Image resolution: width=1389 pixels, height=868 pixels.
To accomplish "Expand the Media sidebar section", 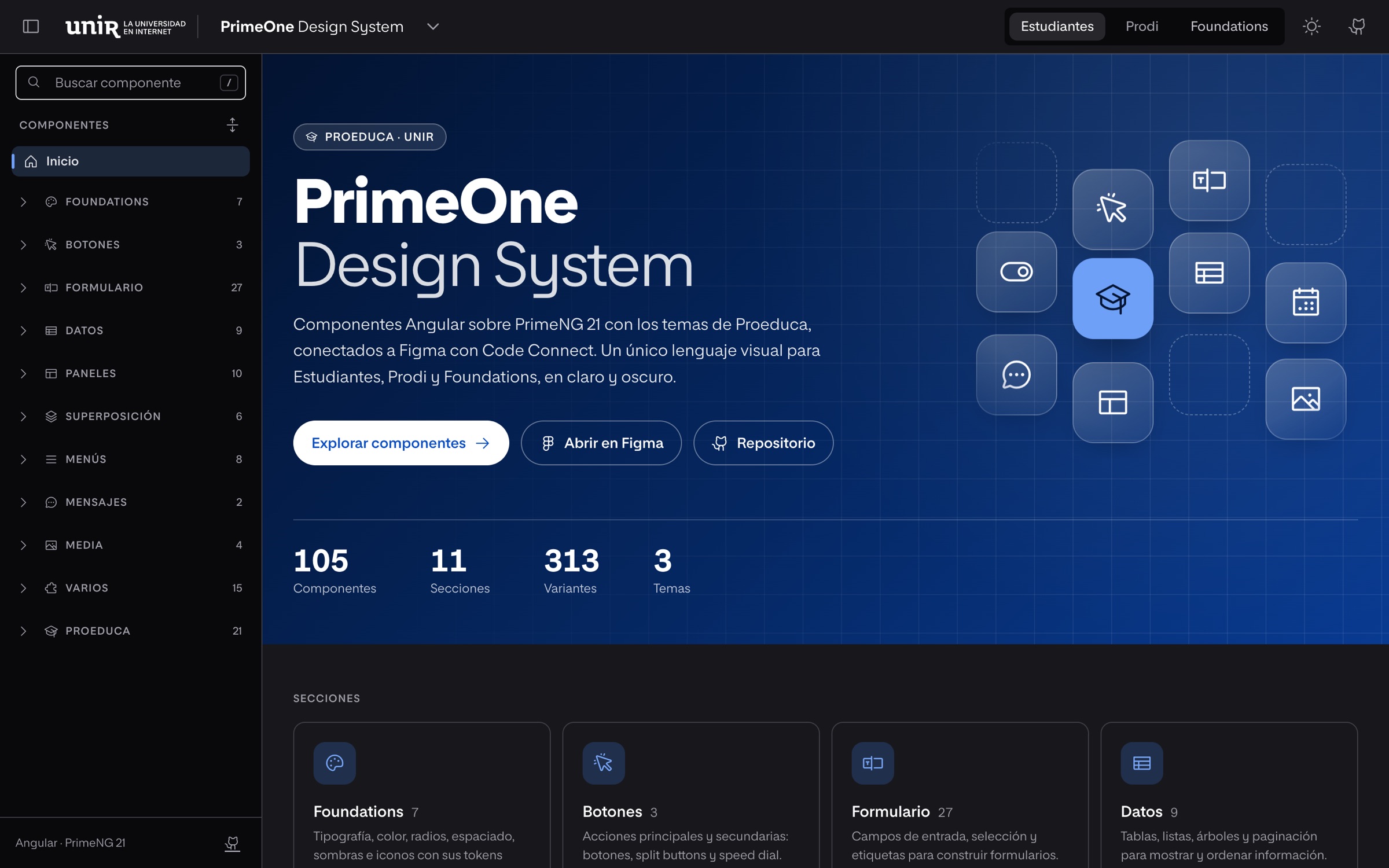I will coord(131,545).
